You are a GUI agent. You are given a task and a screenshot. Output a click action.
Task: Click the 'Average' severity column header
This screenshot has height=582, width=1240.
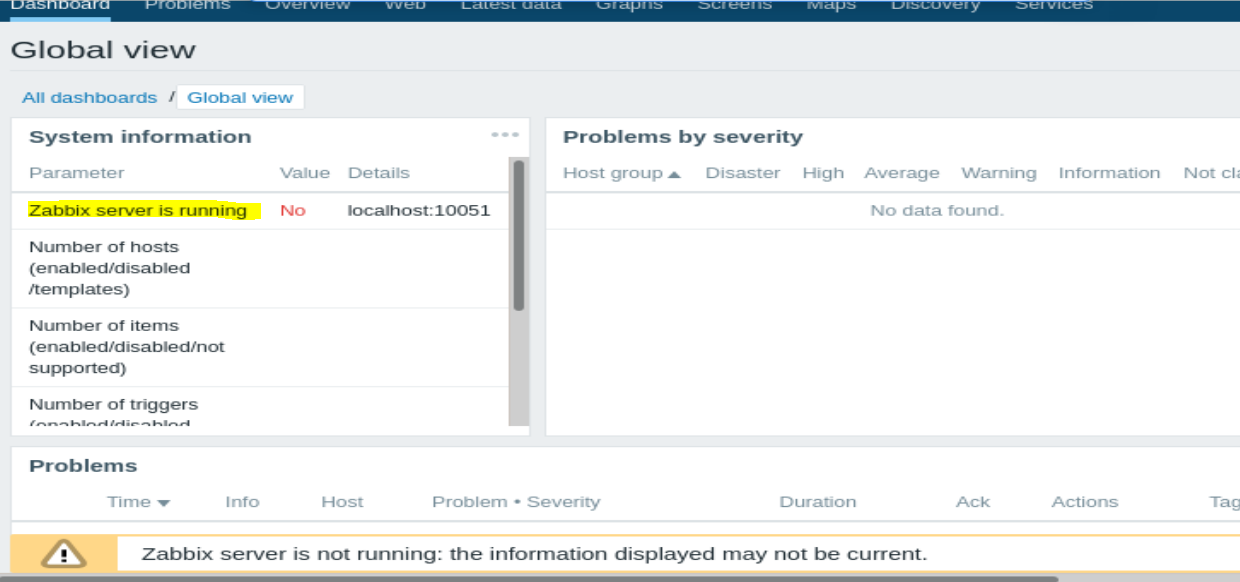pyautogui.click(x=902, y=173)
